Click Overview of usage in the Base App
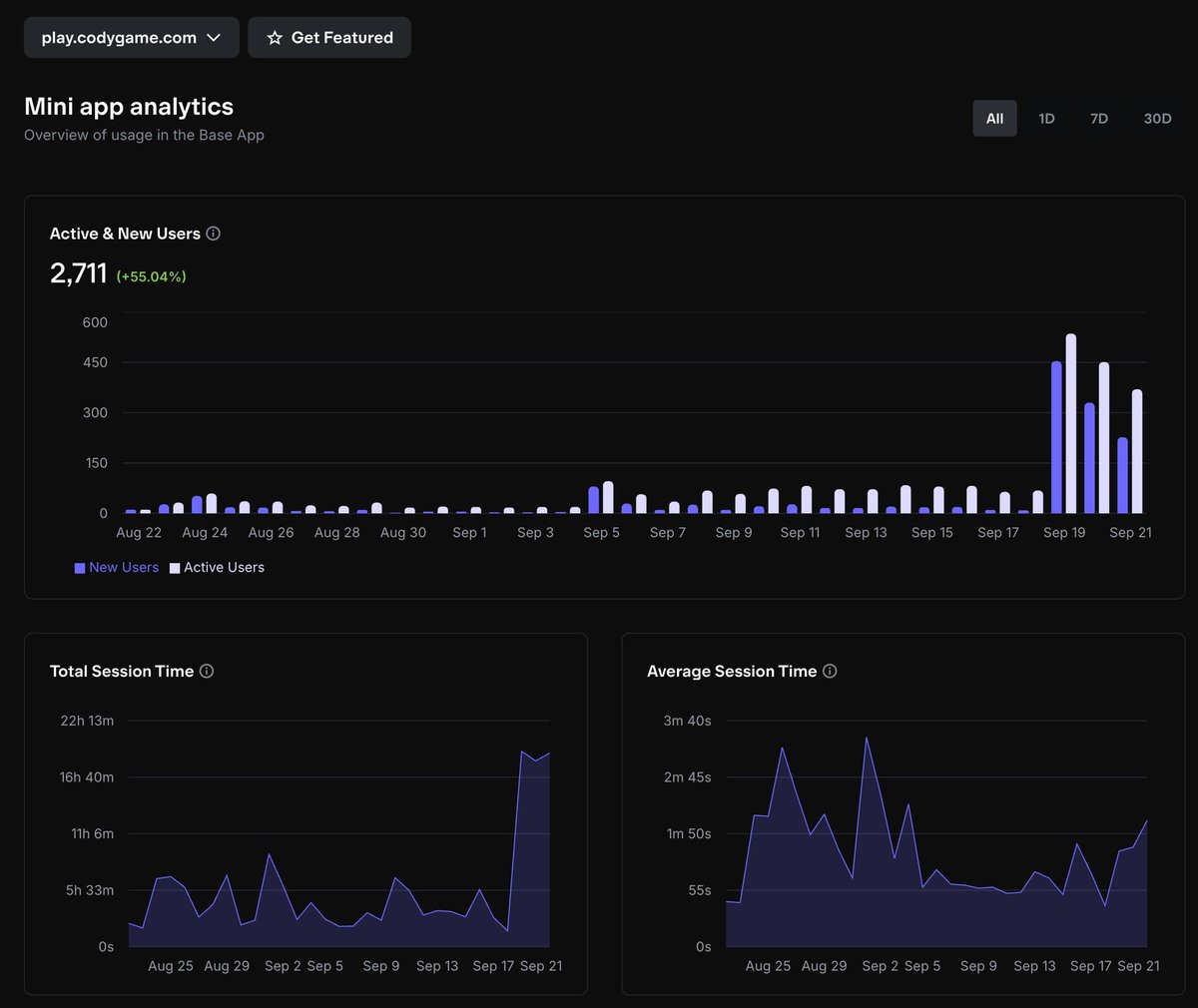The height and width of the screenshot is (1008, 1198). pyautogui.click(x=144, y=135)
